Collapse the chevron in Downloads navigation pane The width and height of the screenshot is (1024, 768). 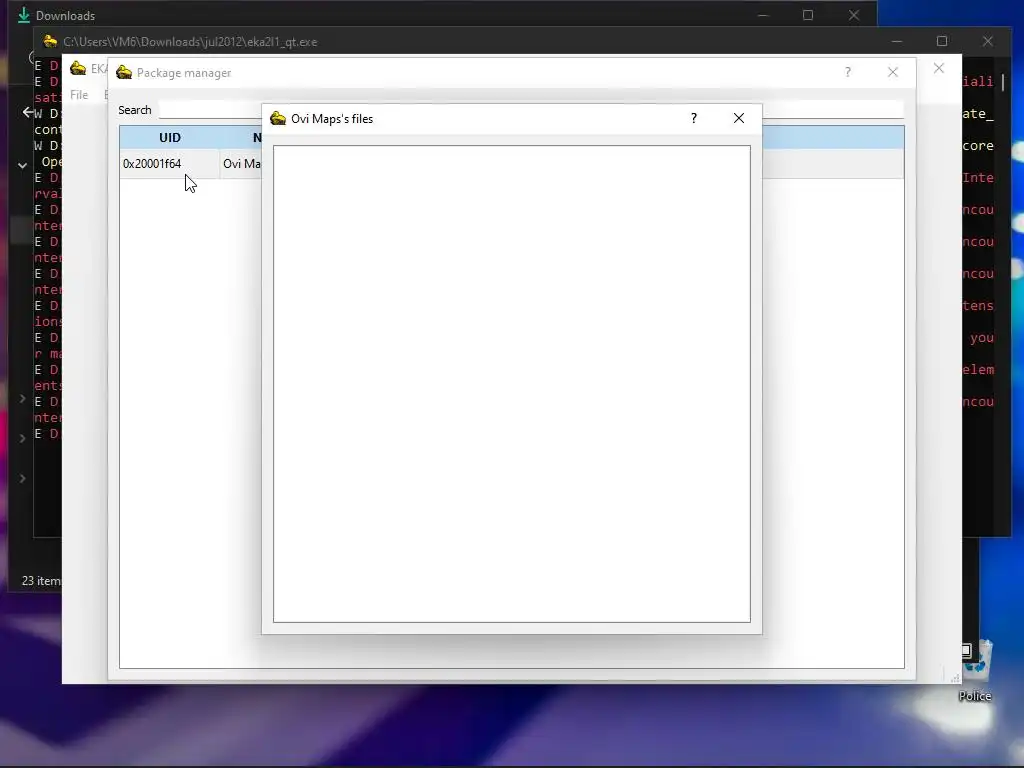click(x=22, y=165)
